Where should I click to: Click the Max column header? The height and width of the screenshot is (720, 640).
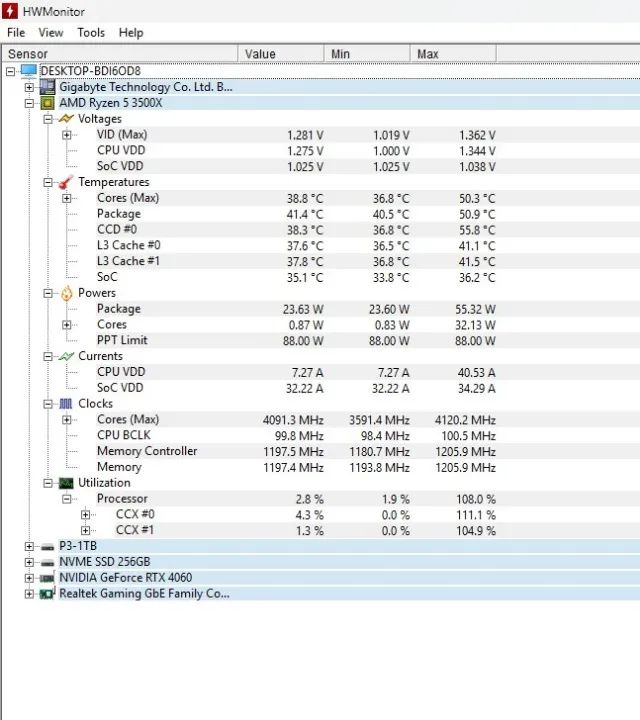[453, 54]
